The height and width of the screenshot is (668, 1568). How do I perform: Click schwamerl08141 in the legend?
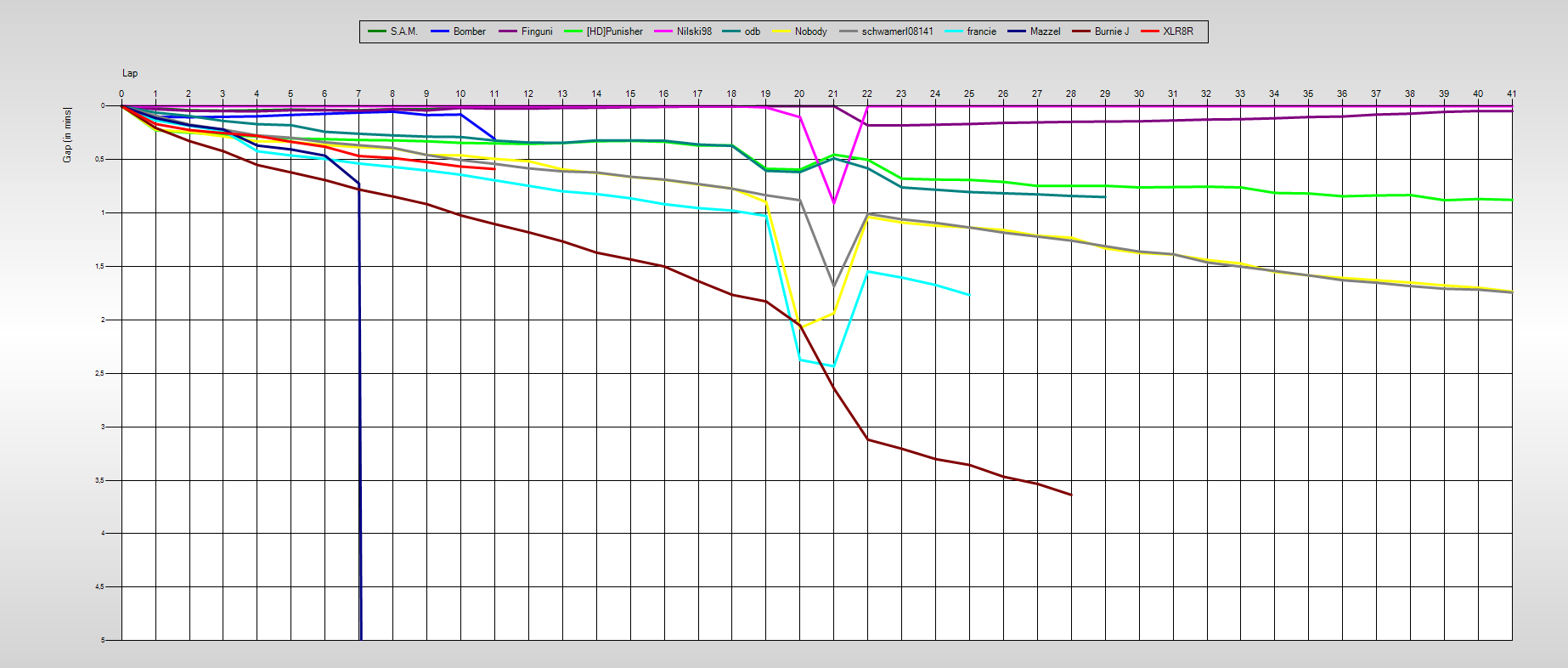[x=897, y=31]
